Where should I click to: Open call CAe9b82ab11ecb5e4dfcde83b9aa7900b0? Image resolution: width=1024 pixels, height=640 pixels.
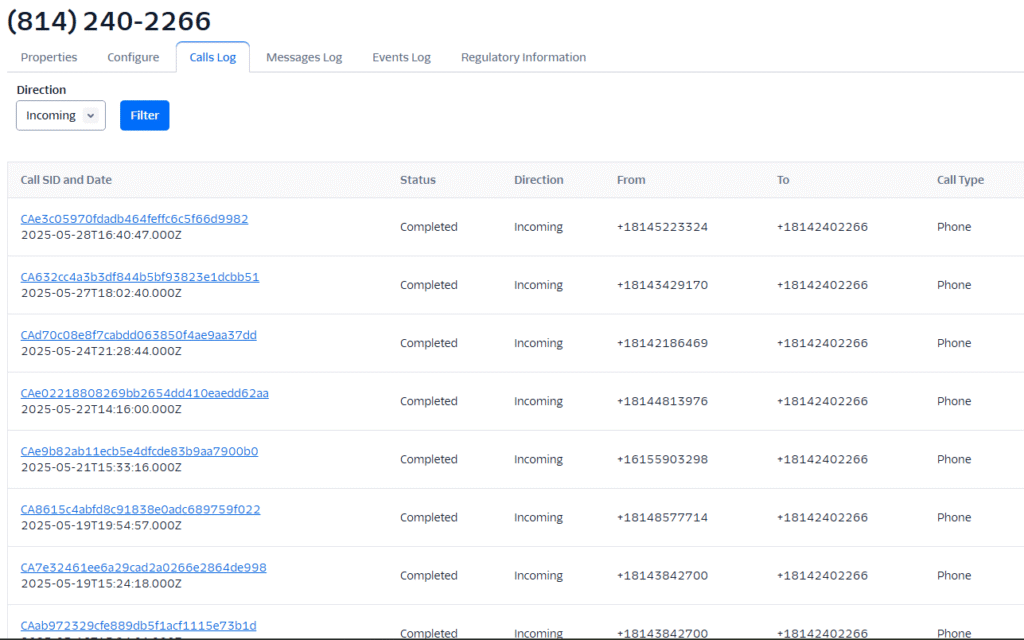click(x=139, y=451)
